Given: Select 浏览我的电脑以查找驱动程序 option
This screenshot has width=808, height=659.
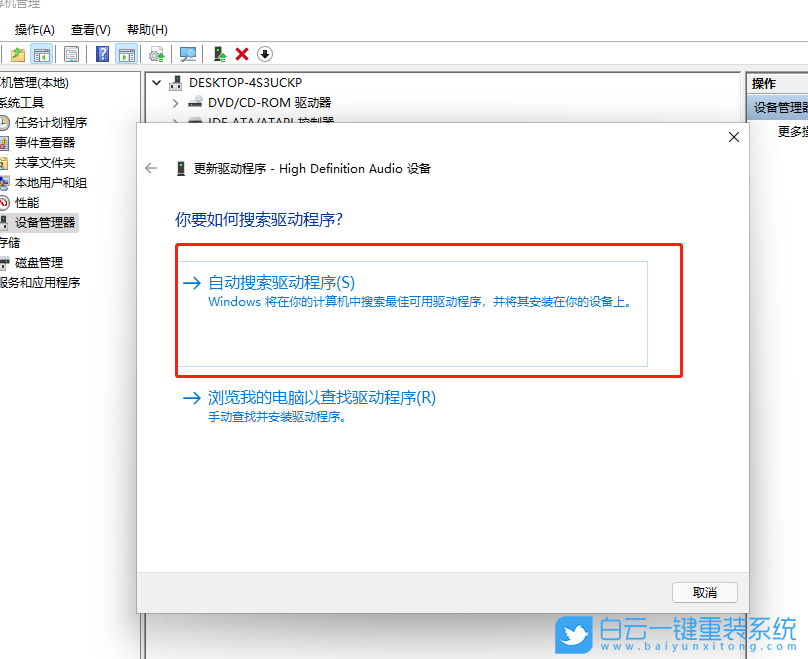Looking at the screenshot, I should 315,398.
